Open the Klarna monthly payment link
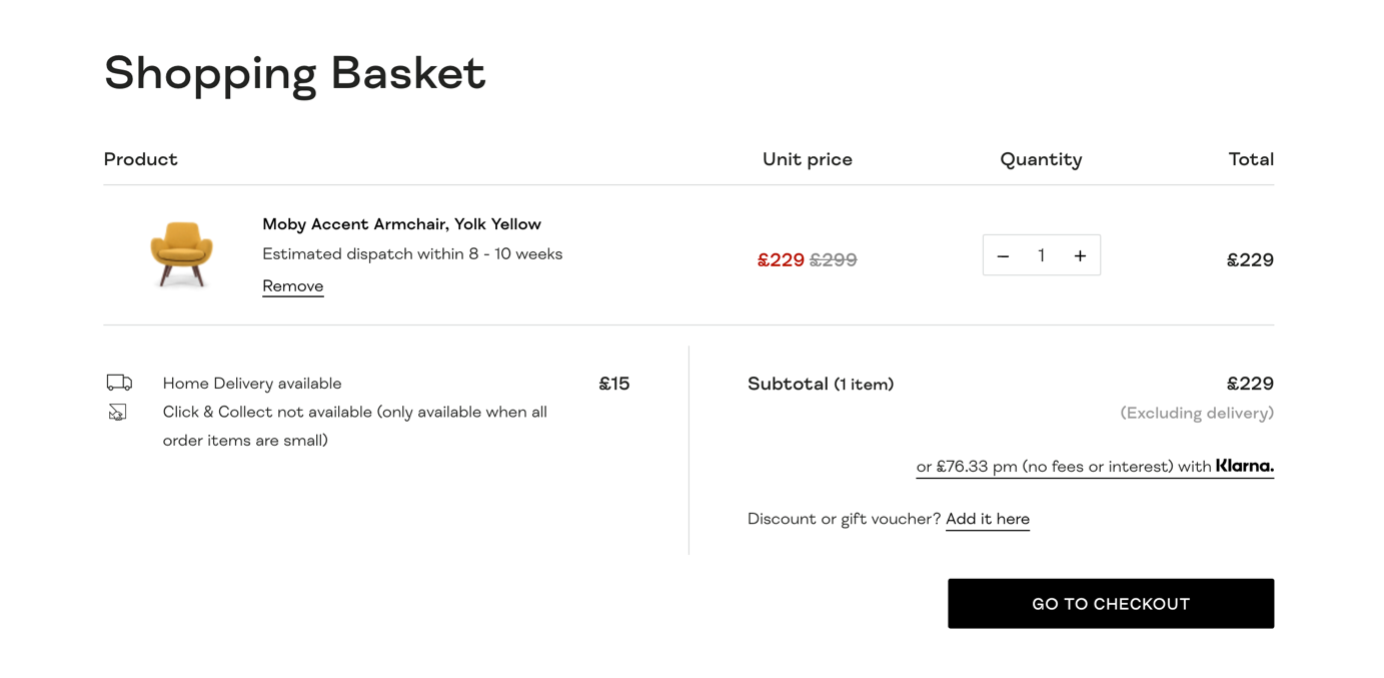This screenshot has width=1384, height=678. coord(1095,467)
